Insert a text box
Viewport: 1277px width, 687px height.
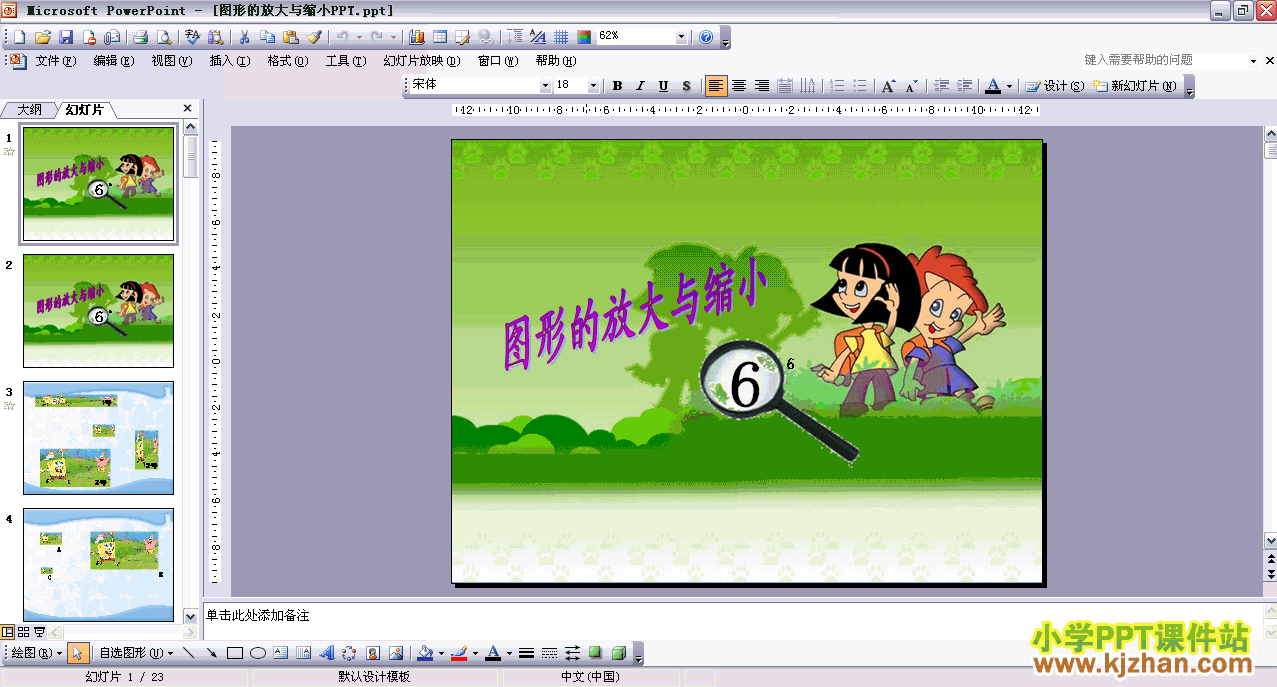coord(280,653)
